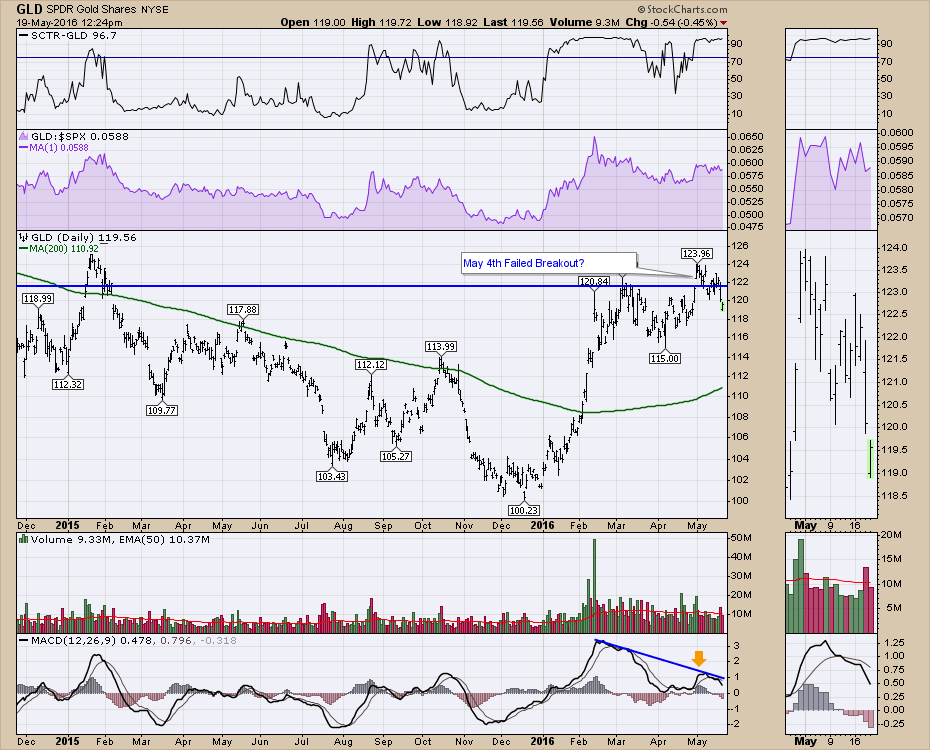Click the purple MA(1) 0.0588 legend
The width and height of the screenshot is (930, 750).
[54, 148]
